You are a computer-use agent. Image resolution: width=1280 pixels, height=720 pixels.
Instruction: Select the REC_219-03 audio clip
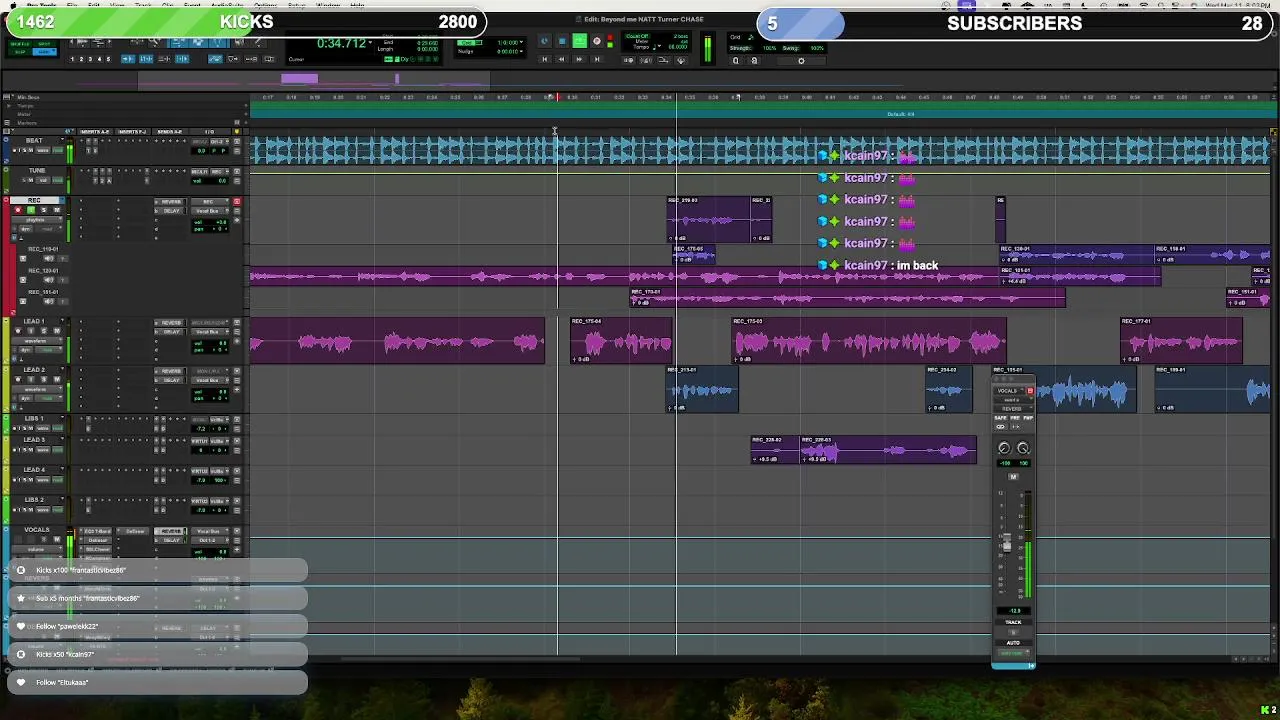tap(708, 220)
